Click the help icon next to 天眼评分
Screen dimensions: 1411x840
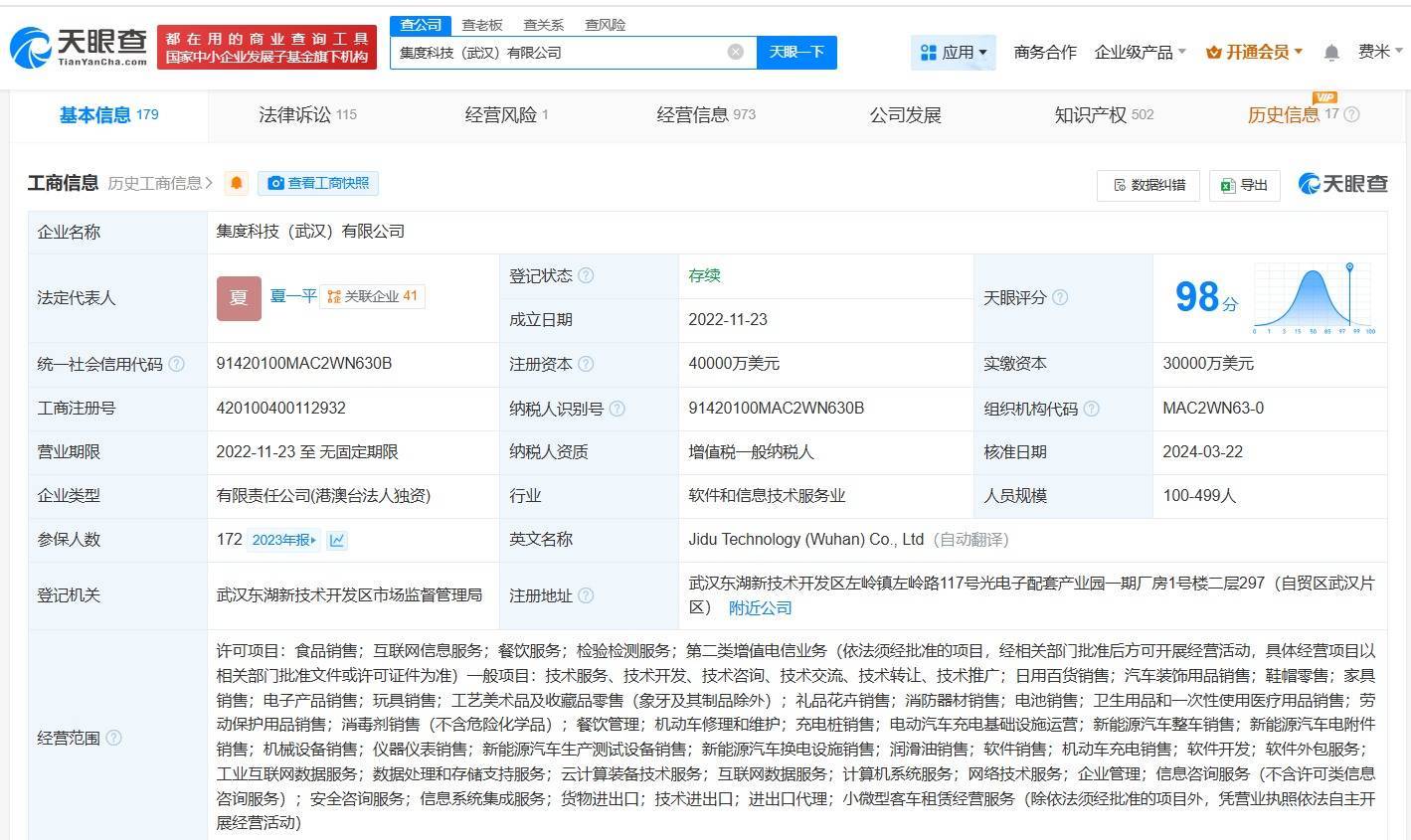pyautogui.click(x=1060, y=297)
